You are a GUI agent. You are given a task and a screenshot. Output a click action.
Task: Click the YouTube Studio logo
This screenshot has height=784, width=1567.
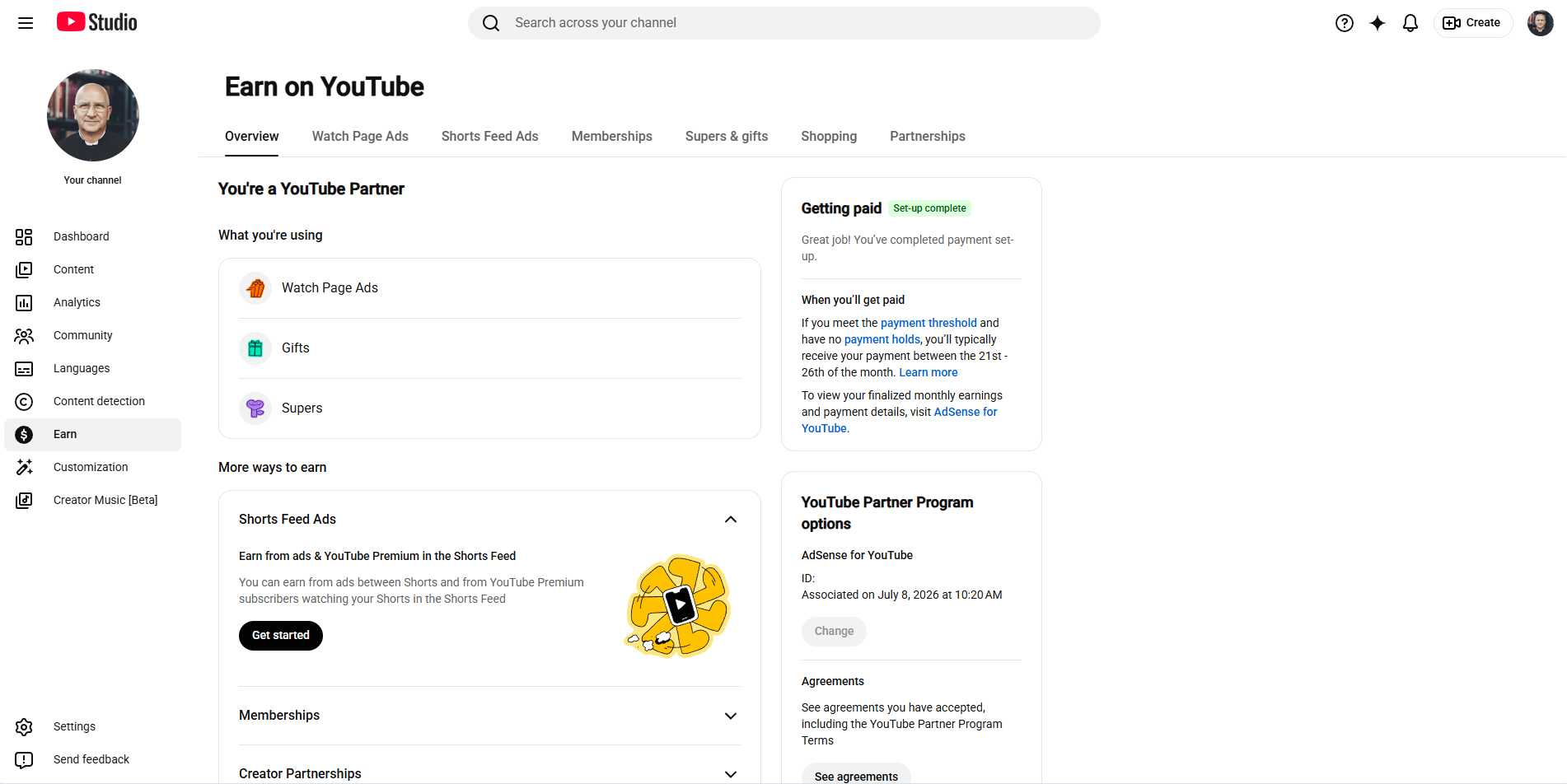point(97,22)
